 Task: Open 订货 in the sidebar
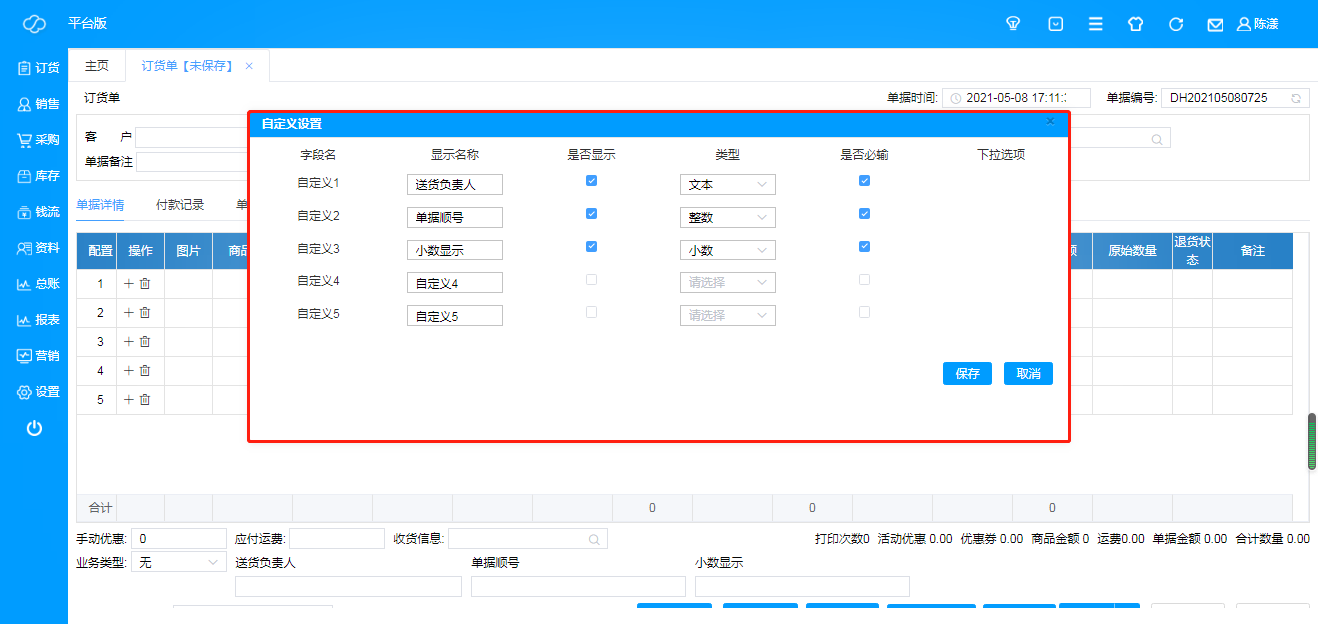[x=38, y=68]
